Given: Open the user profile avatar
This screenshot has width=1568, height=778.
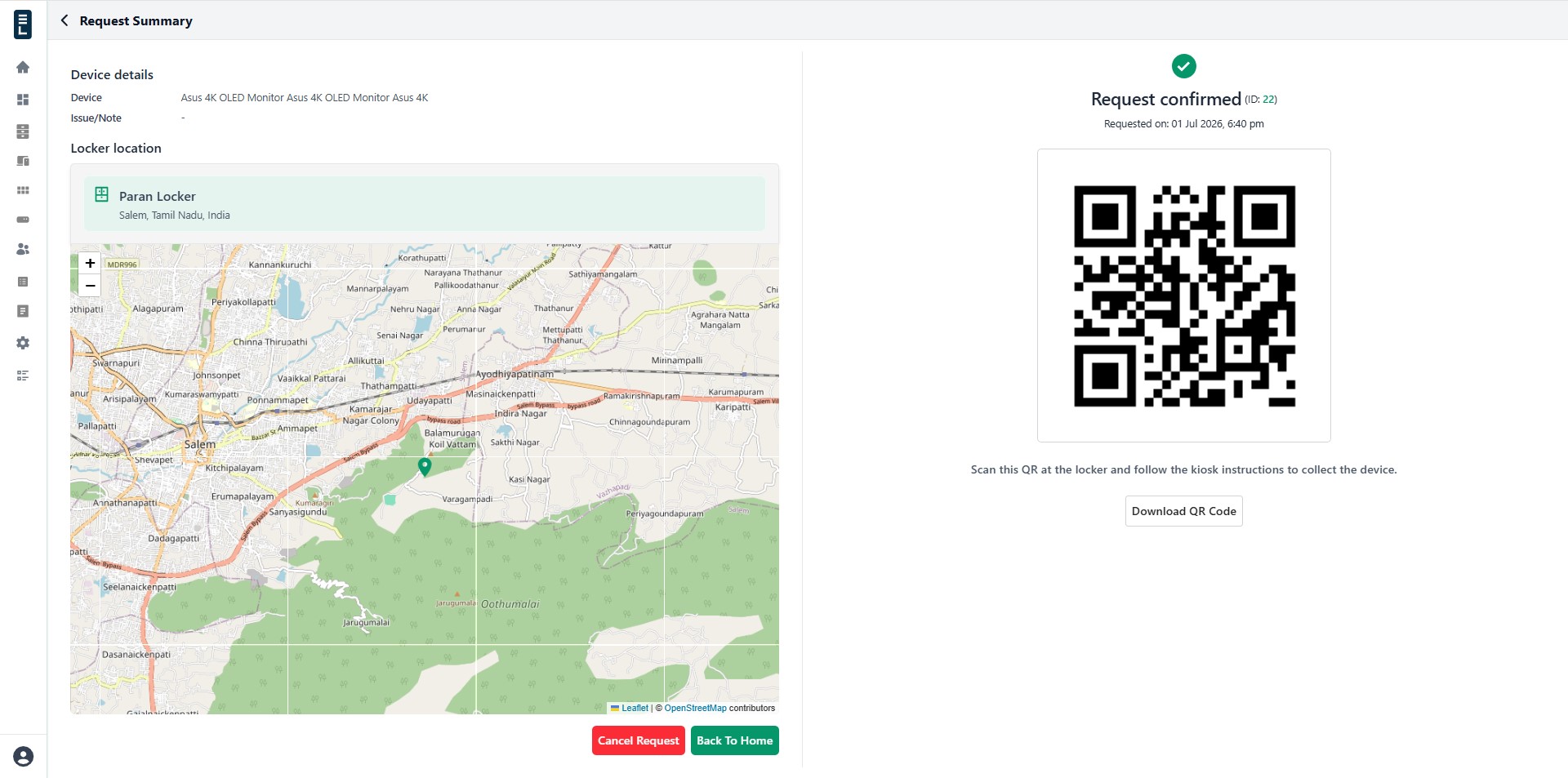Looking at the screenshot, I should (24, 757).
